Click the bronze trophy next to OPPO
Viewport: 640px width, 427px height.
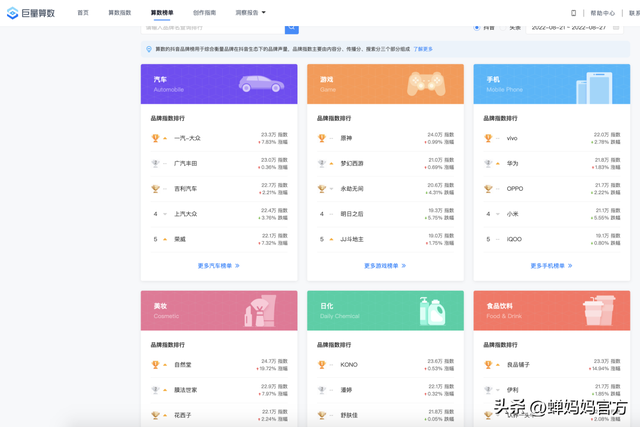click(488, 189)
